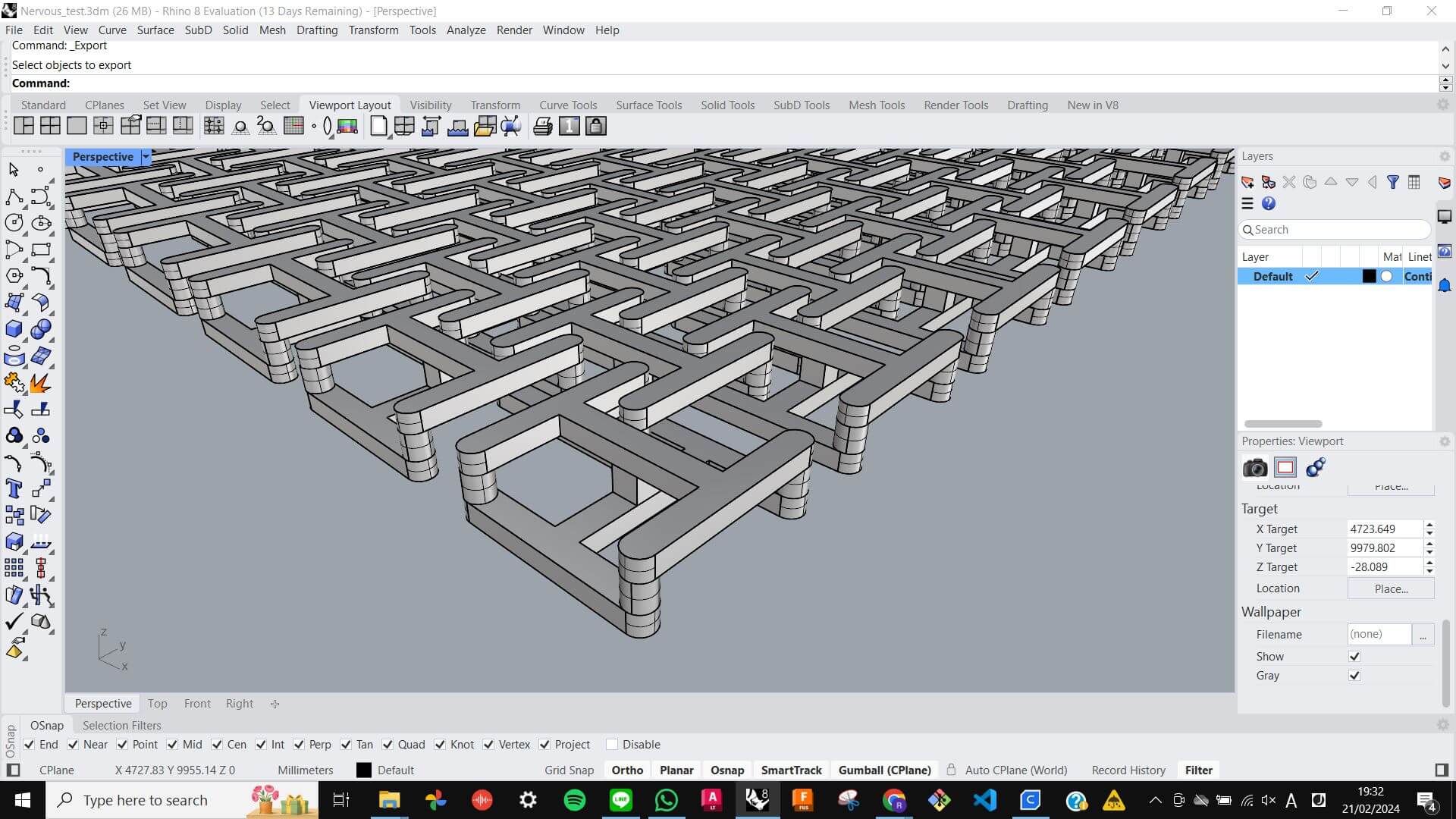Image resolution: width=1456 pixels, height=819 pixels.
Task: Toggle the Near osnap checkbox
Action: [73, 745]
